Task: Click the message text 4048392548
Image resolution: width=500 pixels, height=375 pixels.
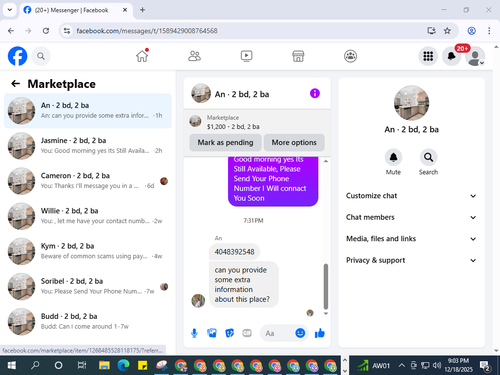Action: [234, 252]
